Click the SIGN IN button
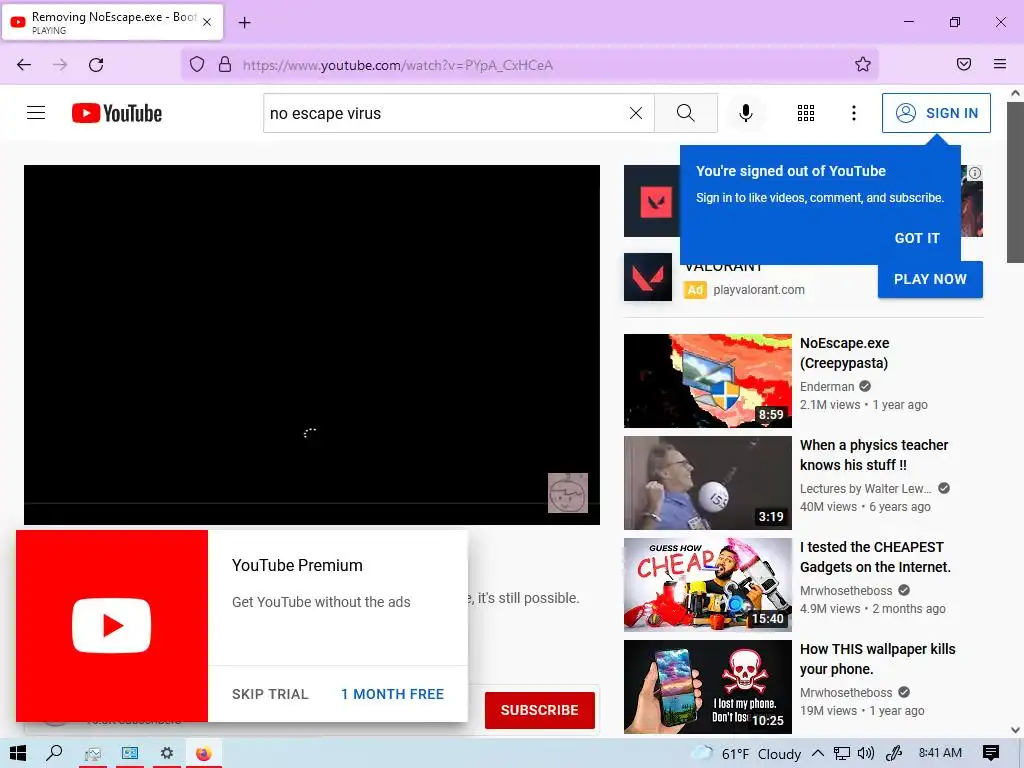This screenshot has width=1024, height=768. pyautogui.click(x=936, y=113)
